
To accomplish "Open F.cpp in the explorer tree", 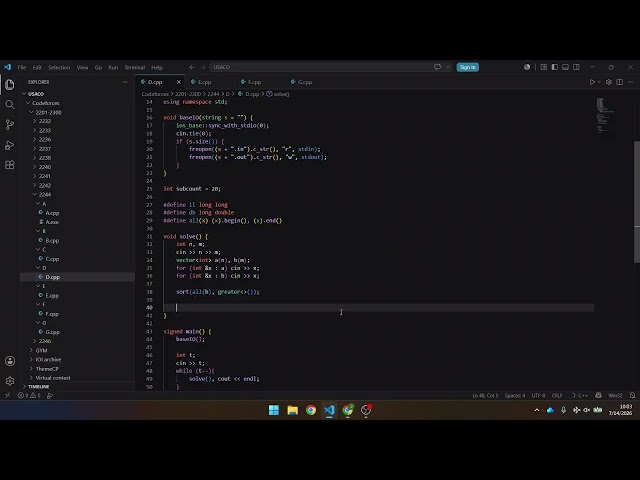I will pyautogui.click(x=52, y=314).
